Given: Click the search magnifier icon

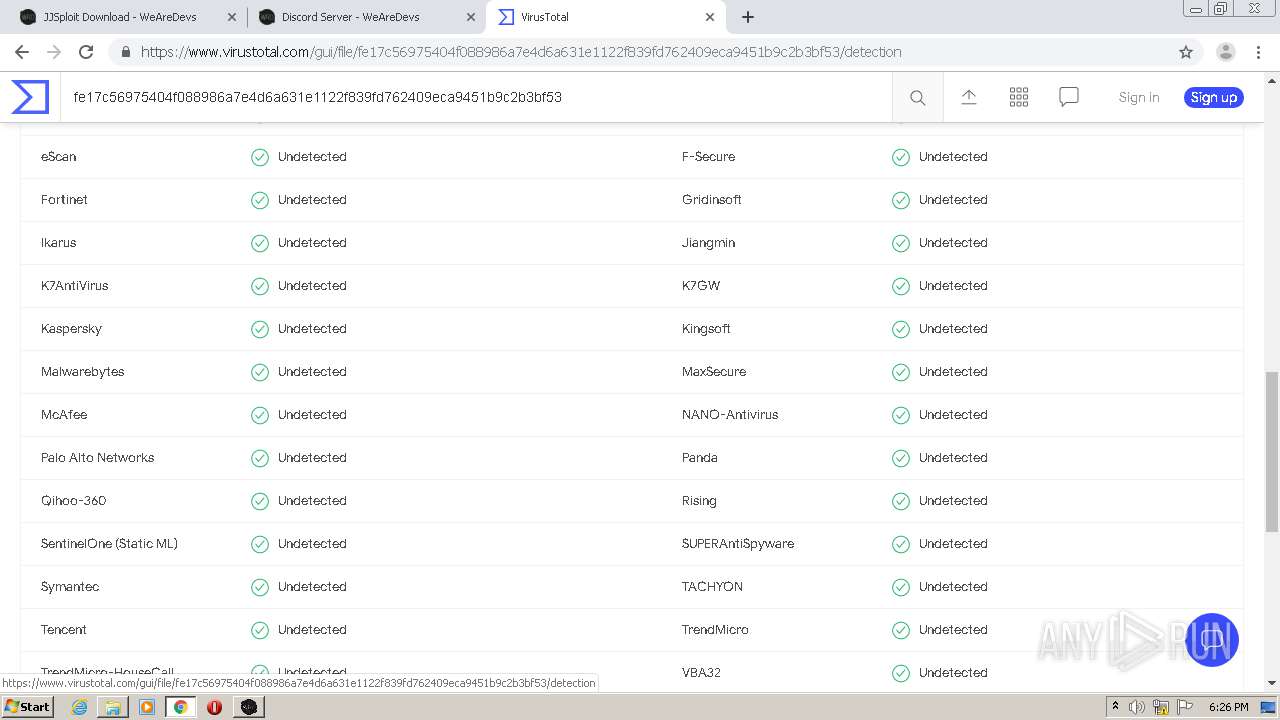Looking at the screenshot, I should [x=917, y=97].
